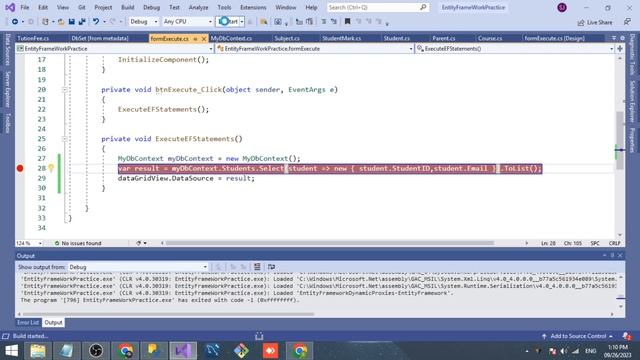
Task: Open the Server Explorer side tab
Action: 7,89
